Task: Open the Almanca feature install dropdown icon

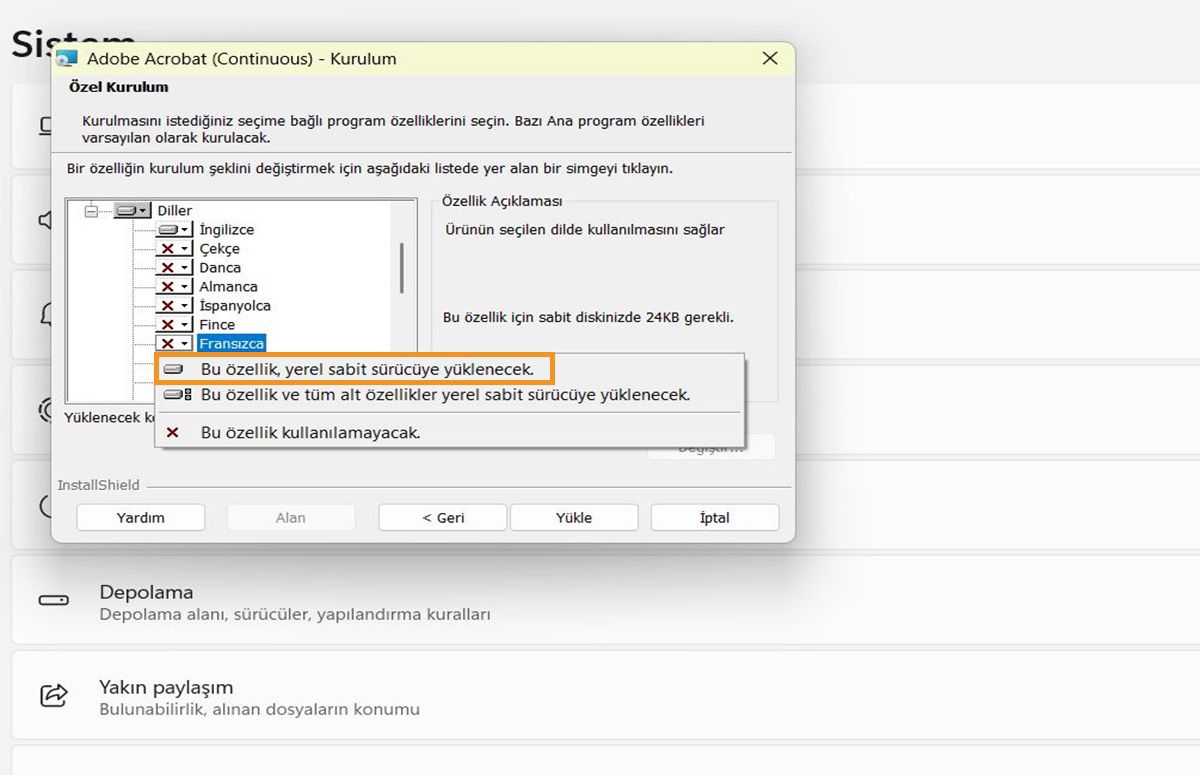Action: pyautogui.click(x=174, y=287)
